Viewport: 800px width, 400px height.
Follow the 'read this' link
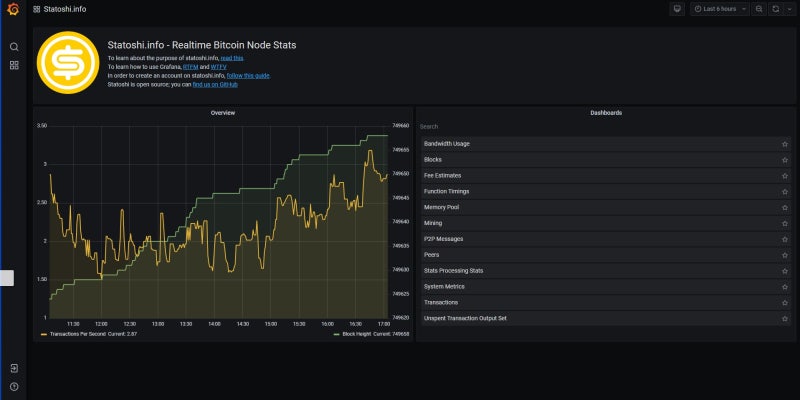click(232, 58)
